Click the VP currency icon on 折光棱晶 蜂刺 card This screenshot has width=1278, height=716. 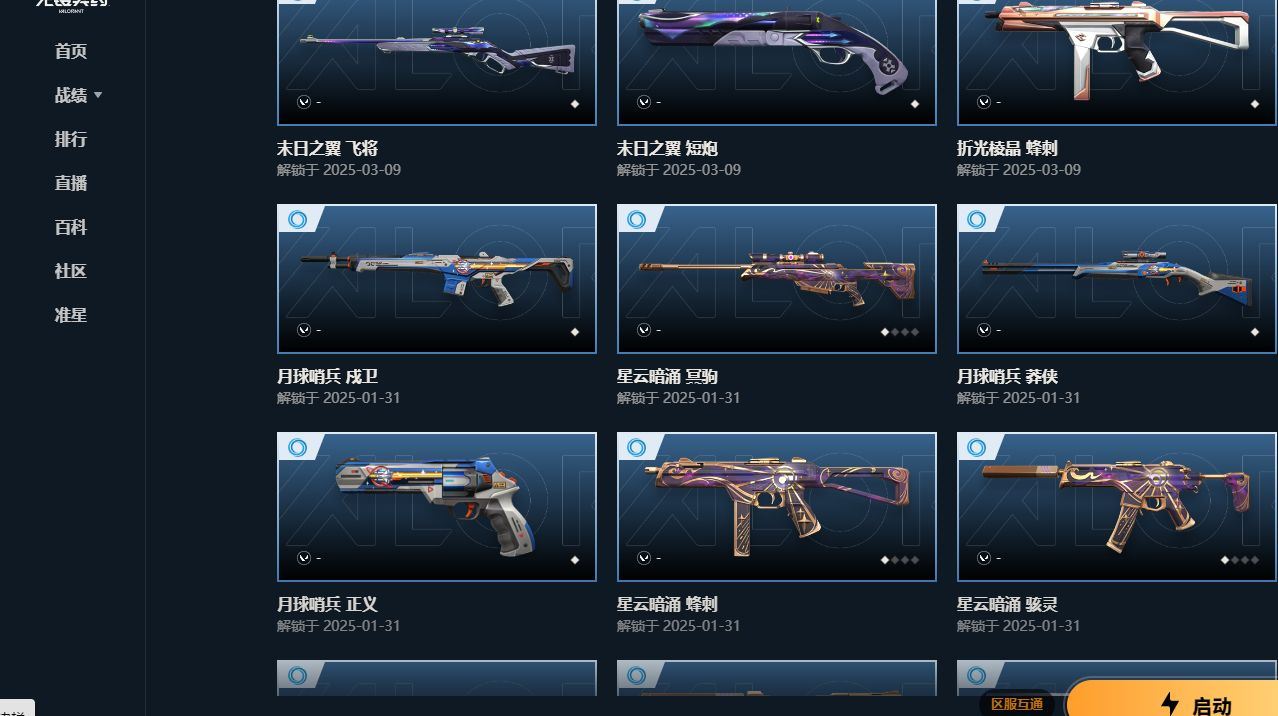point(984,102)
